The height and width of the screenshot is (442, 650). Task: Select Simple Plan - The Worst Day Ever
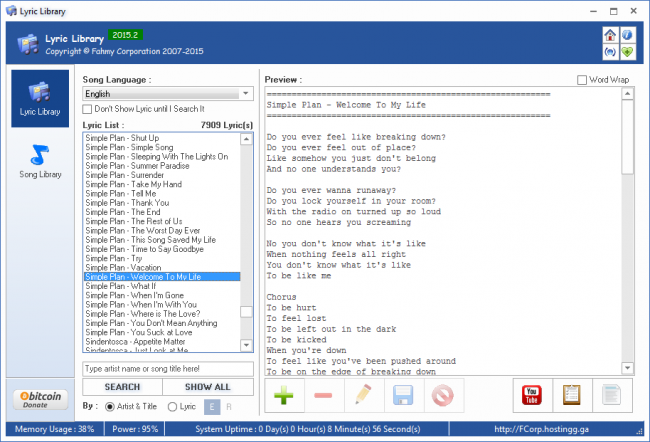pyautogui.click(x=162, y=231)
